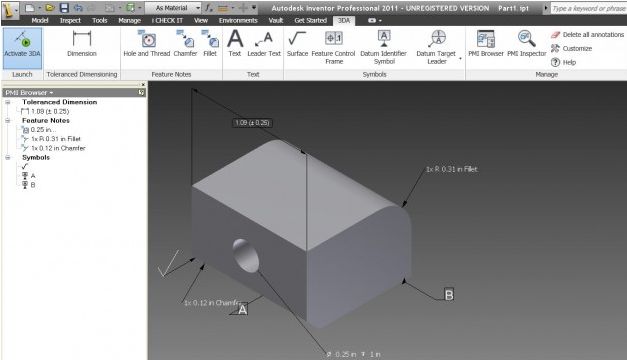Click Delete all annotations

coord(587,35)
